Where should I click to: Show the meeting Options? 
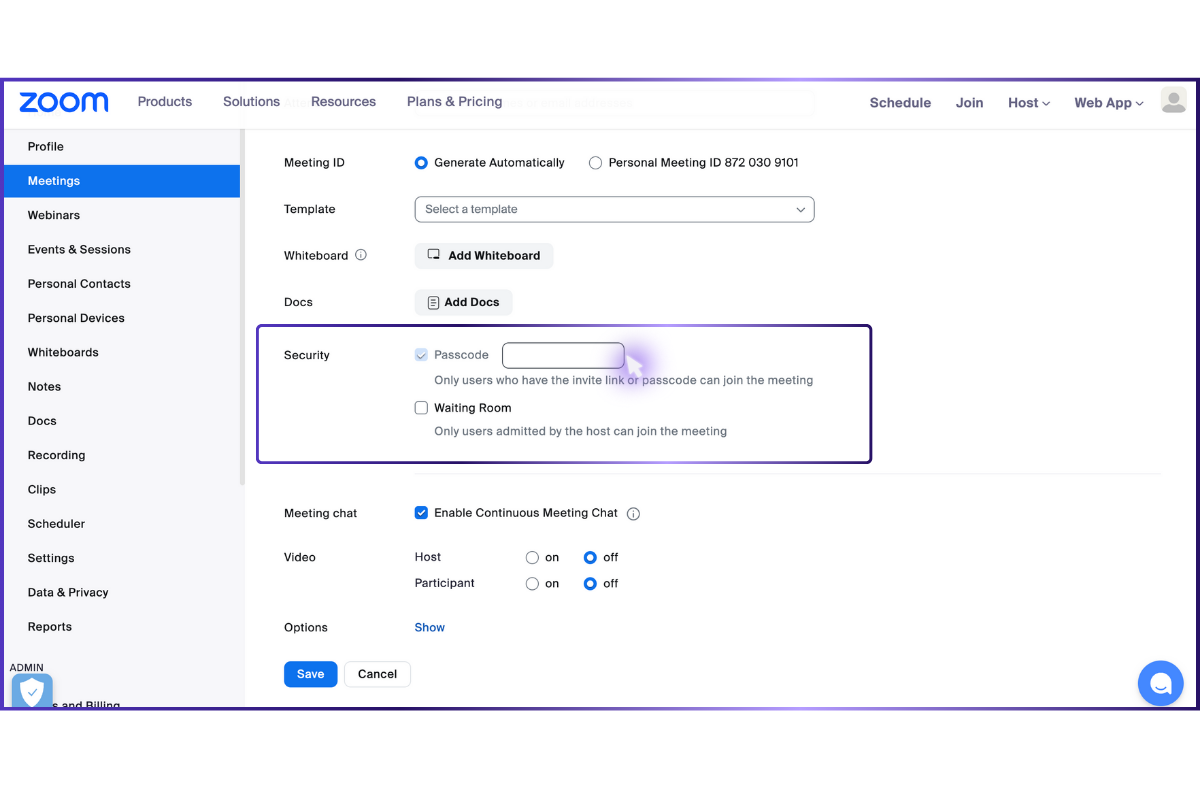coord(430,628)
